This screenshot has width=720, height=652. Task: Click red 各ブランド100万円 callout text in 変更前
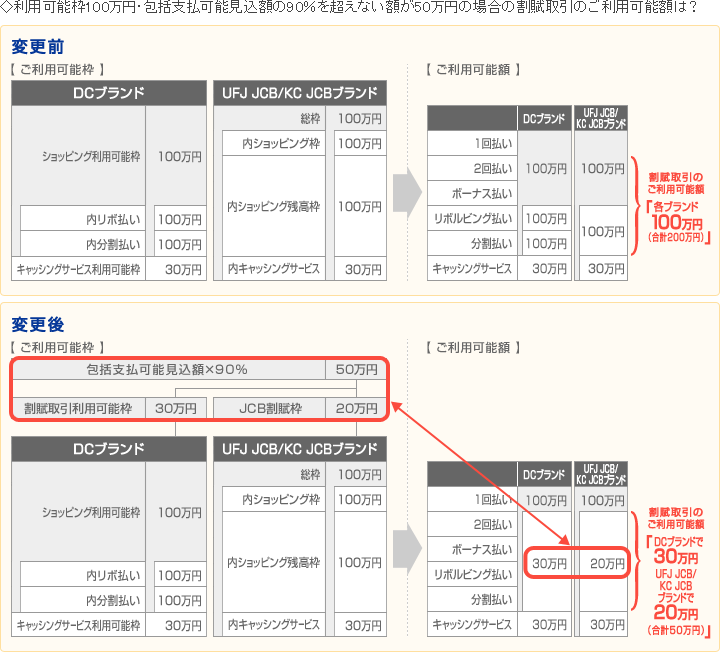click(x=675, y=212)
